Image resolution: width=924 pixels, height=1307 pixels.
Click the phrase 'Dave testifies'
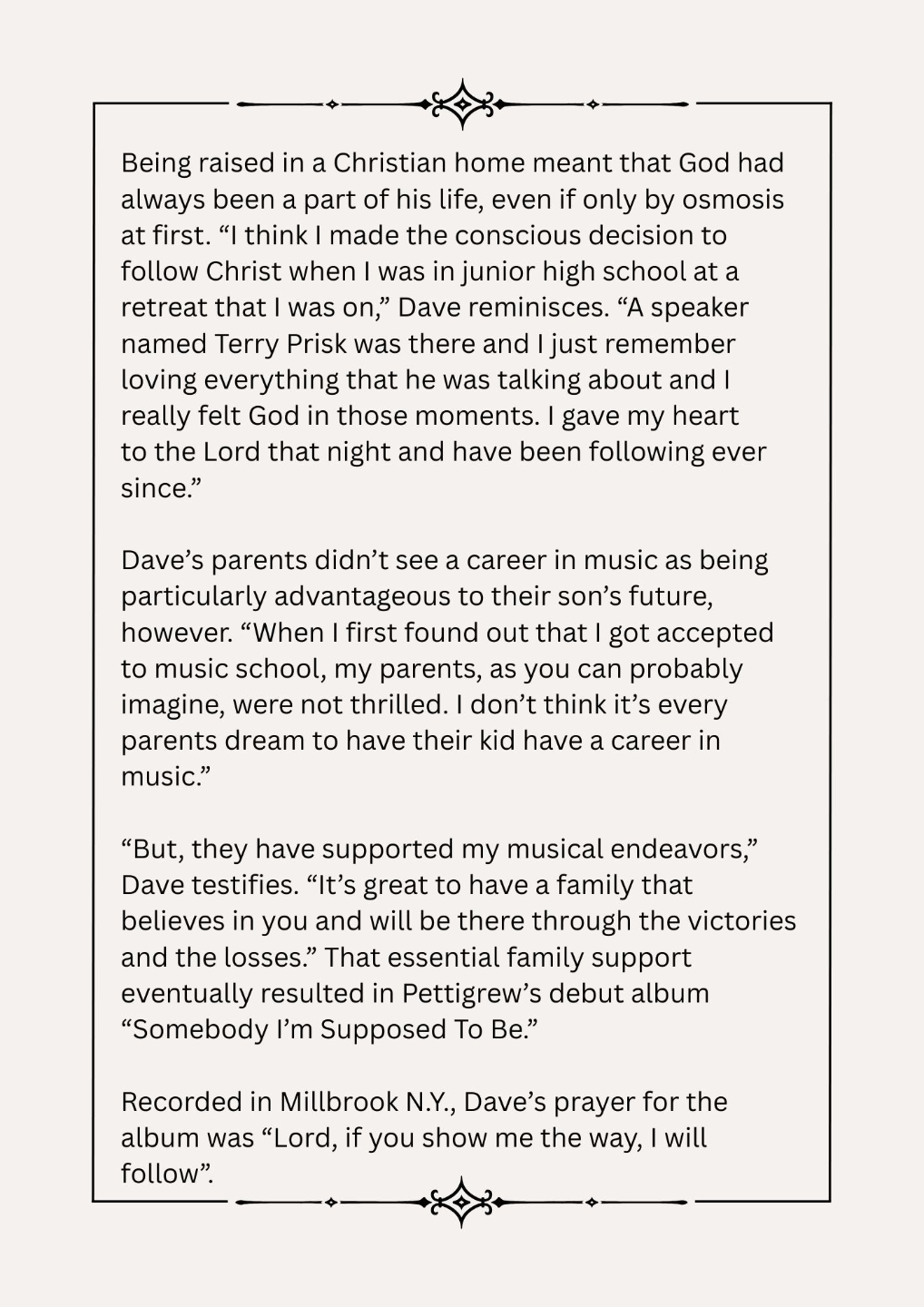click(x=208, y=885)
